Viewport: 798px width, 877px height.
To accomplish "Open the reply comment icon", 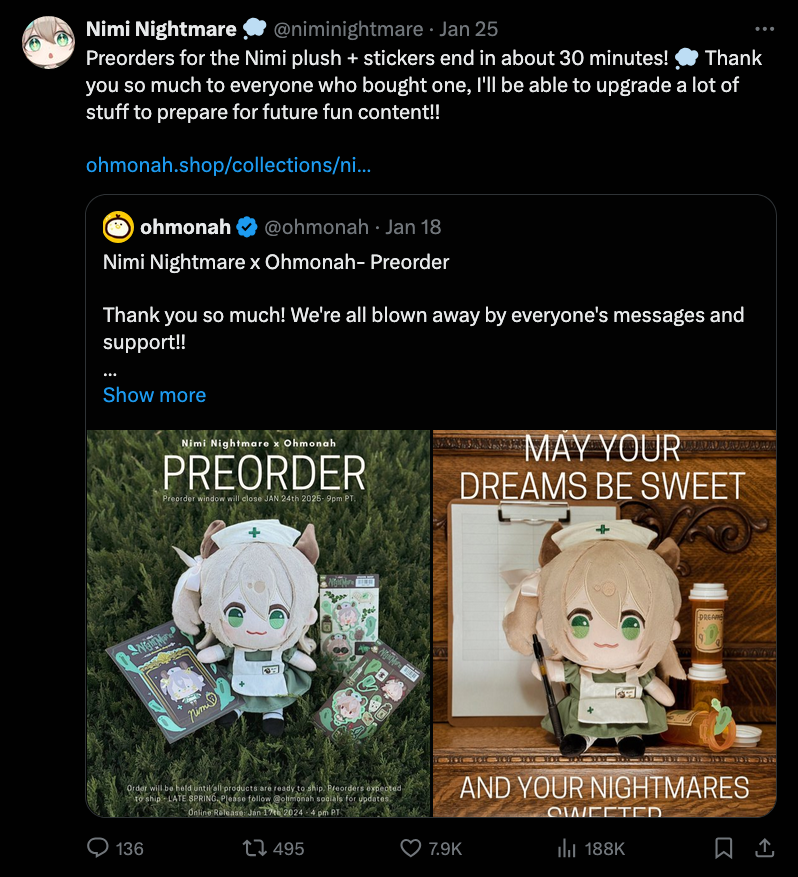I will point(98,848).
